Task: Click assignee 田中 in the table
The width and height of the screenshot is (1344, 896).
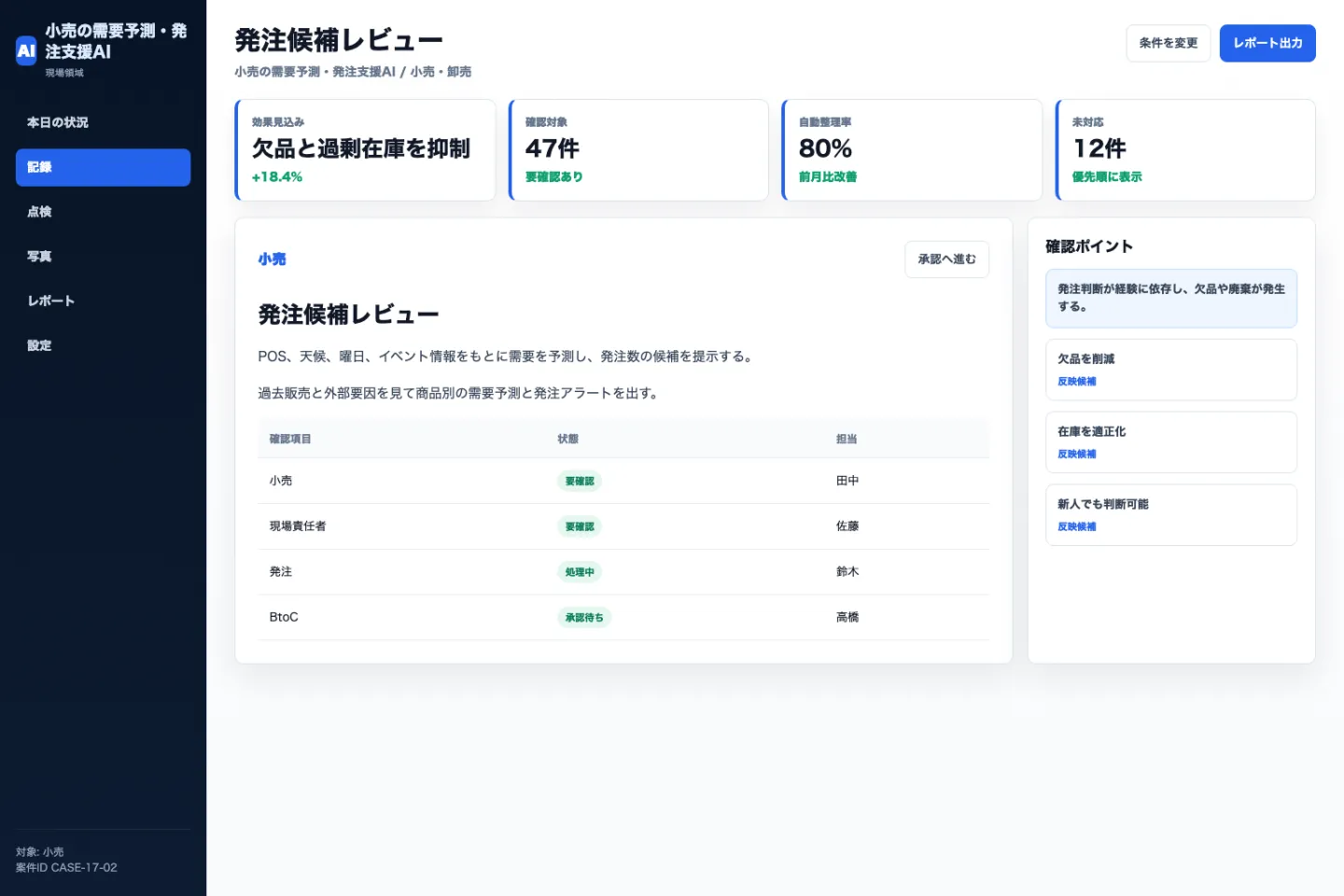Action: pyautogui.click(x=847, y=481)
